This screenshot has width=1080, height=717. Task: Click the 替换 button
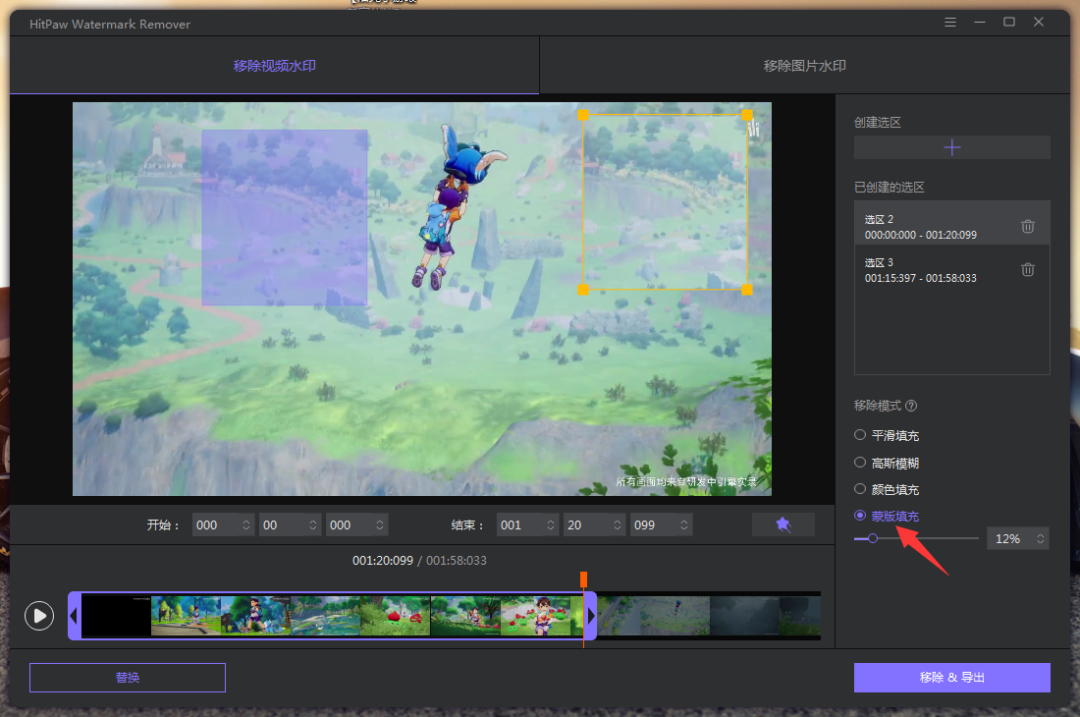click(127, 678)
